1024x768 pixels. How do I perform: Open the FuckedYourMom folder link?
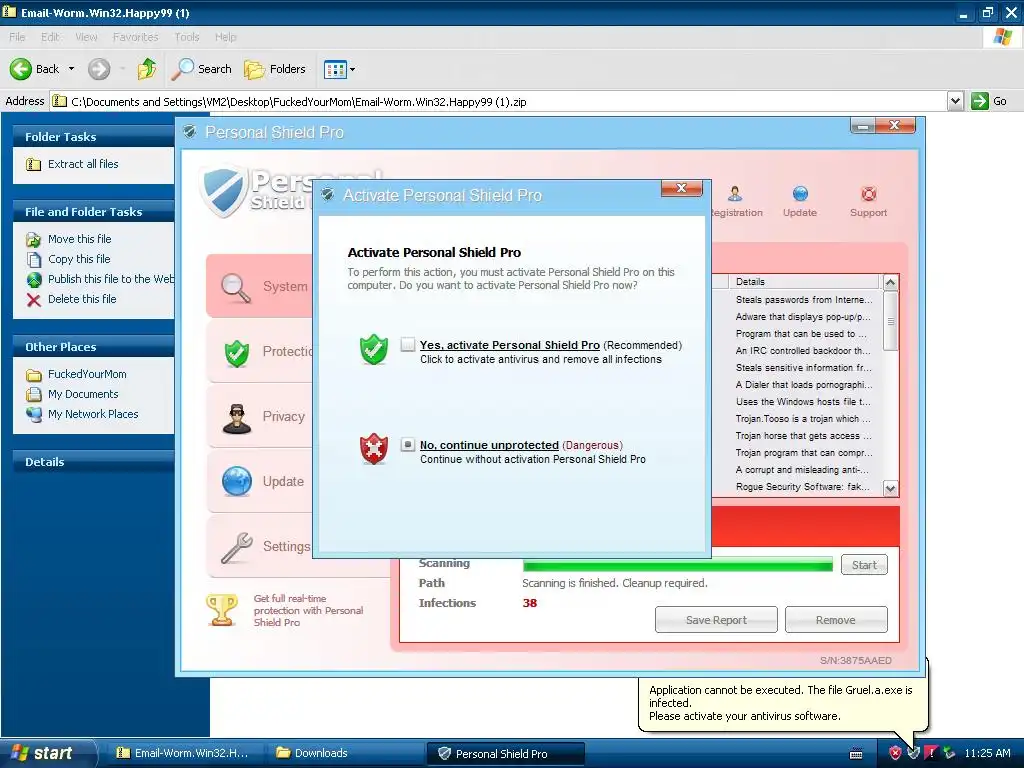tap(87, 374)
